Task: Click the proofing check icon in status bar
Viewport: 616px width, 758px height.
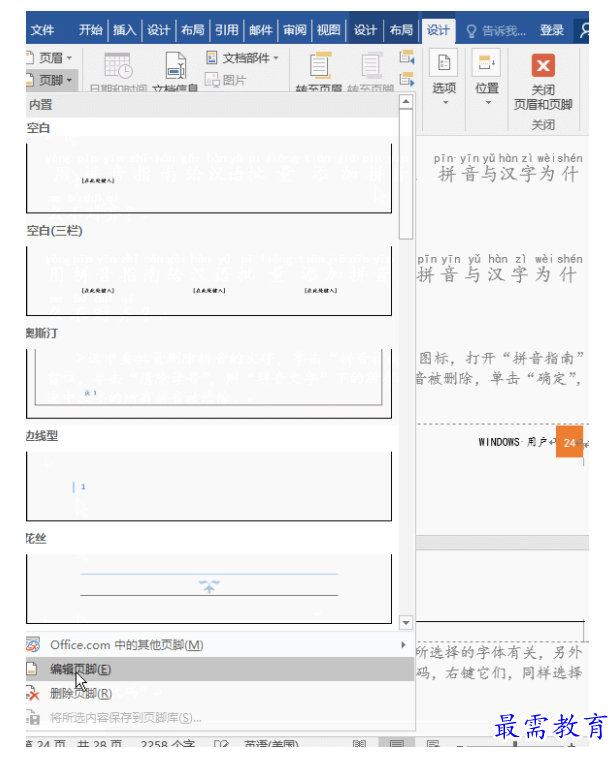Action: 221,743
